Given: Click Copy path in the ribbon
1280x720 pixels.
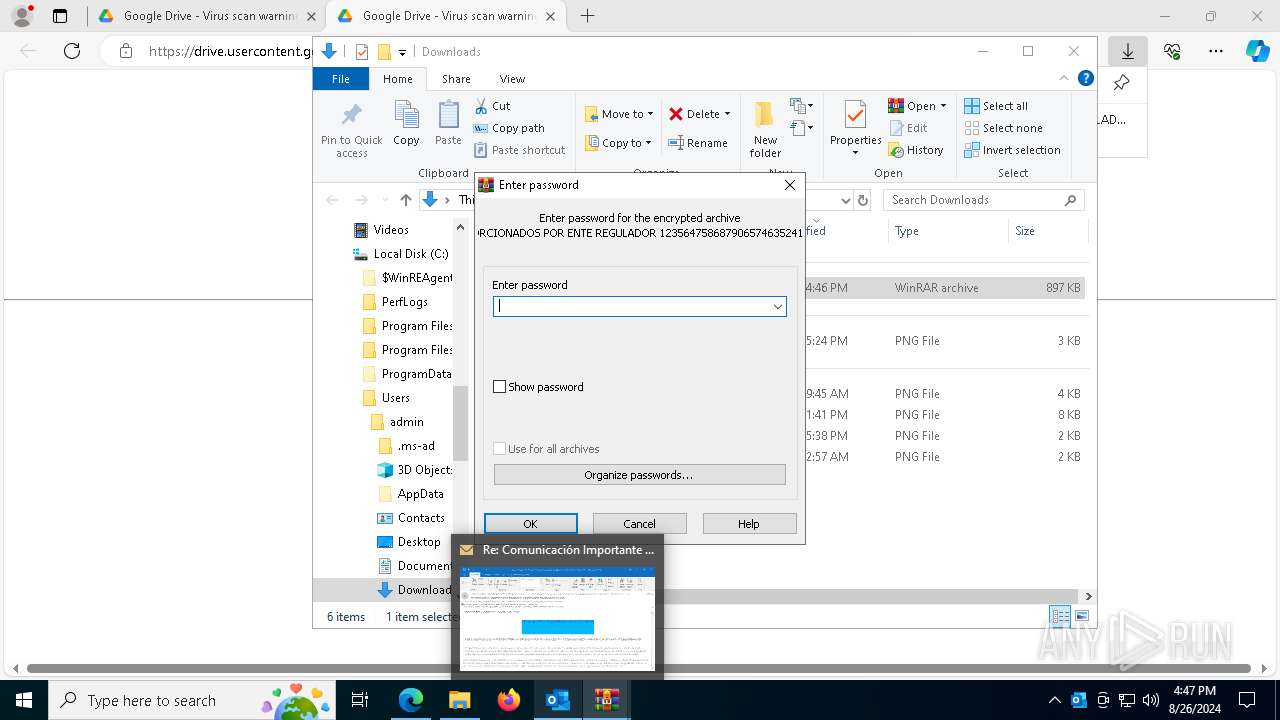Looking at the screenshot, I should pyautogui.click(x=509, y=128).
